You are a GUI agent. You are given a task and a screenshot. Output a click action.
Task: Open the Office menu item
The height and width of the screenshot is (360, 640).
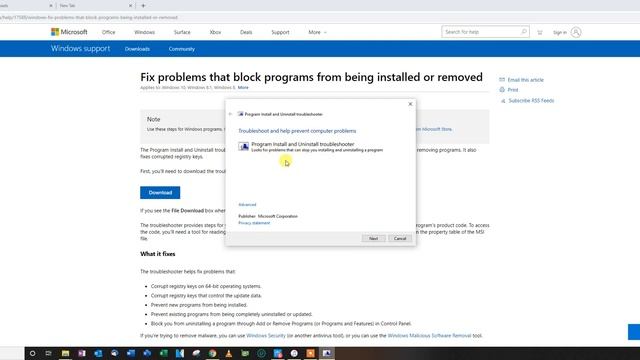coord(109,32)
